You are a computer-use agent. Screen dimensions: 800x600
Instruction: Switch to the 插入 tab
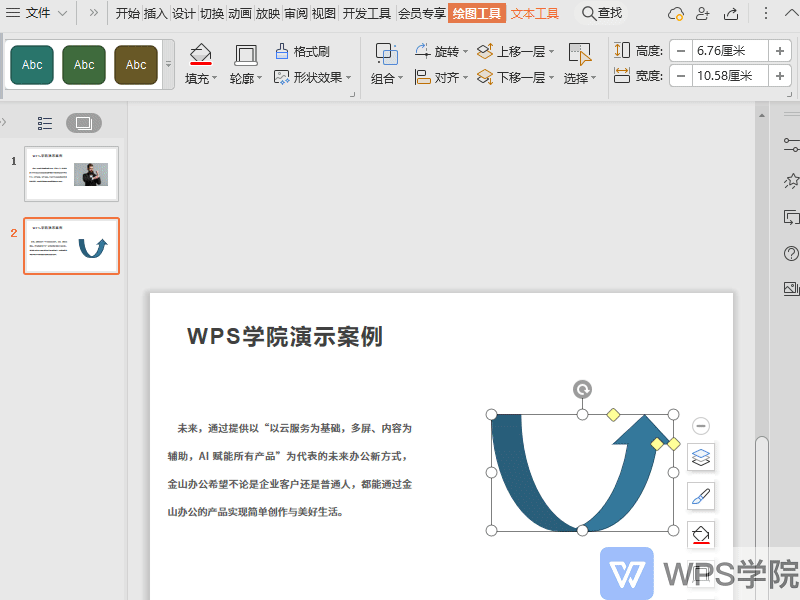pyautogui.click(x=156, y=13)
